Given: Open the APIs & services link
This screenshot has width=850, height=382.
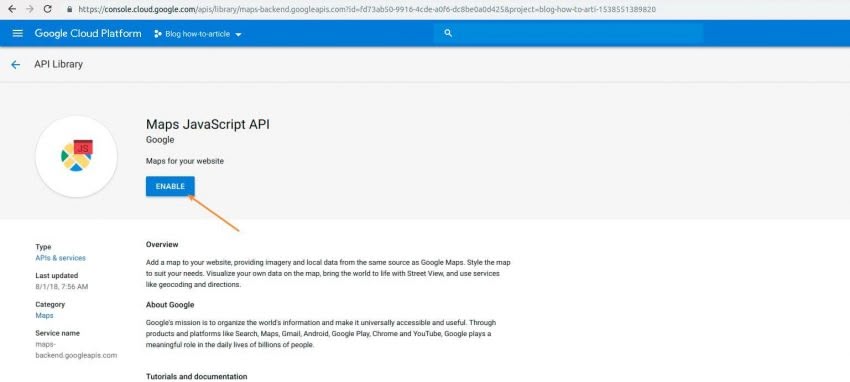Looking at the screenshot, I should click(60, 258).
